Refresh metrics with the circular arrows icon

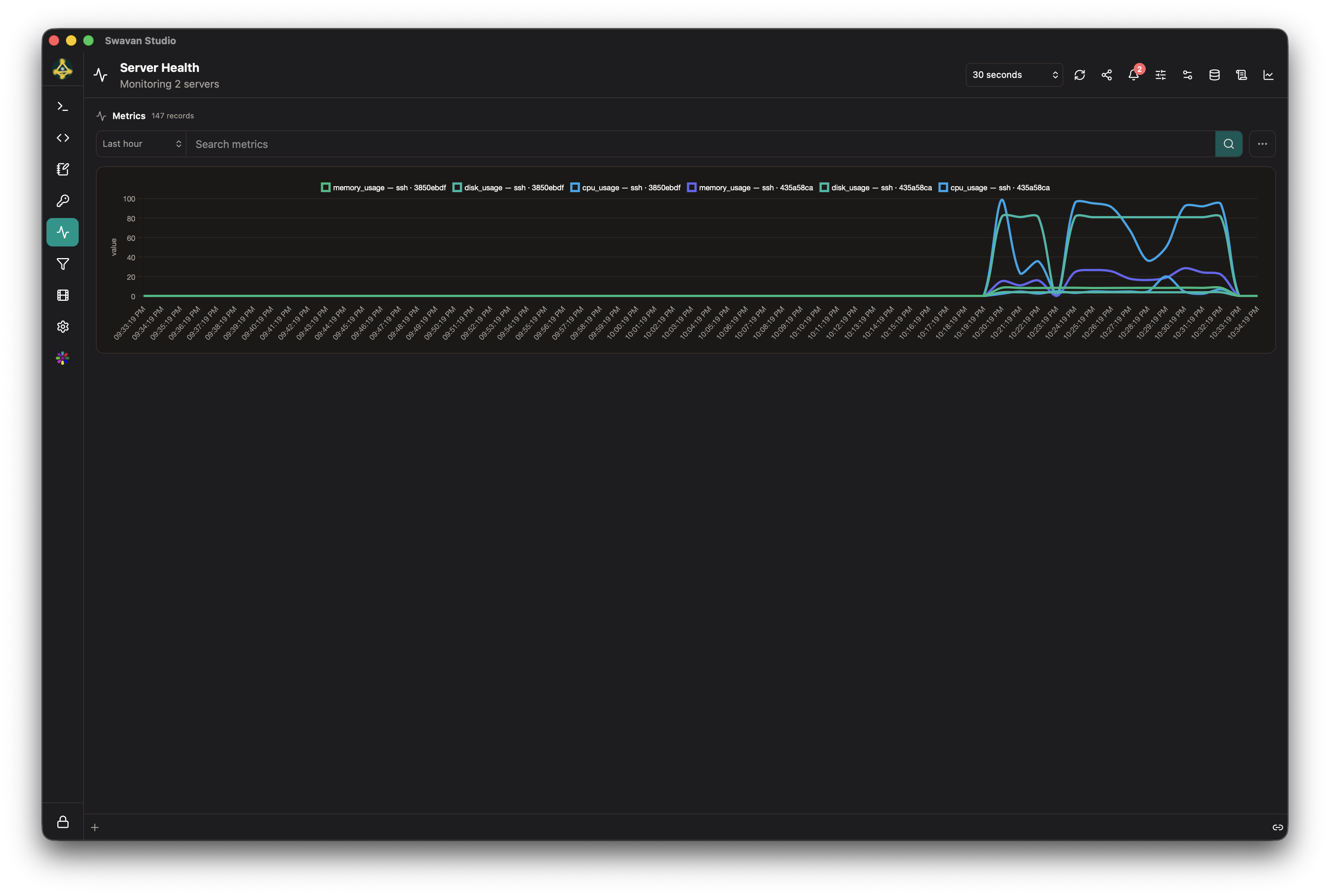coord(1080,75)
